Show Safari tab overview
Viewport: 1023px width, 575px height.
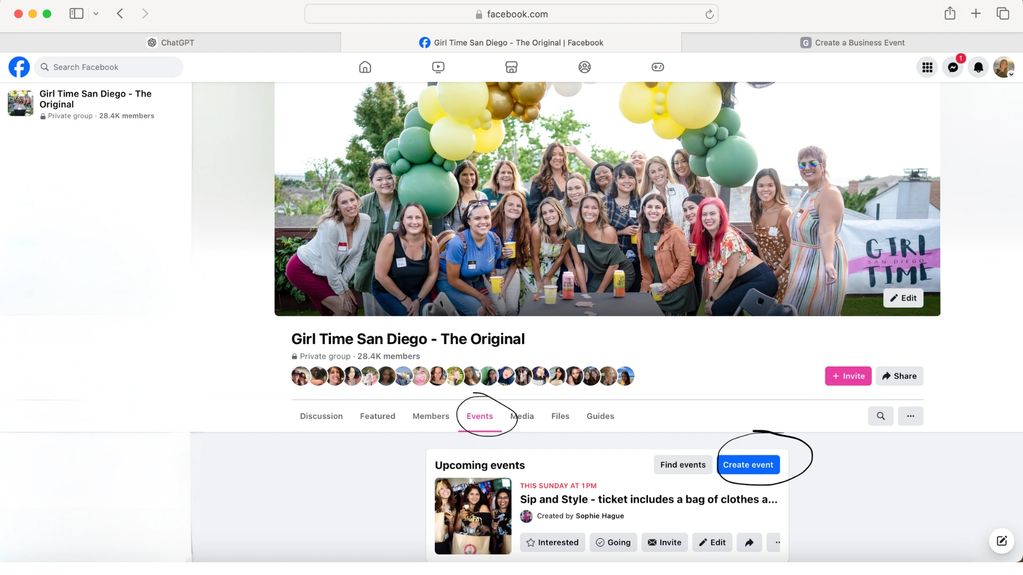tap(1003, 14)
